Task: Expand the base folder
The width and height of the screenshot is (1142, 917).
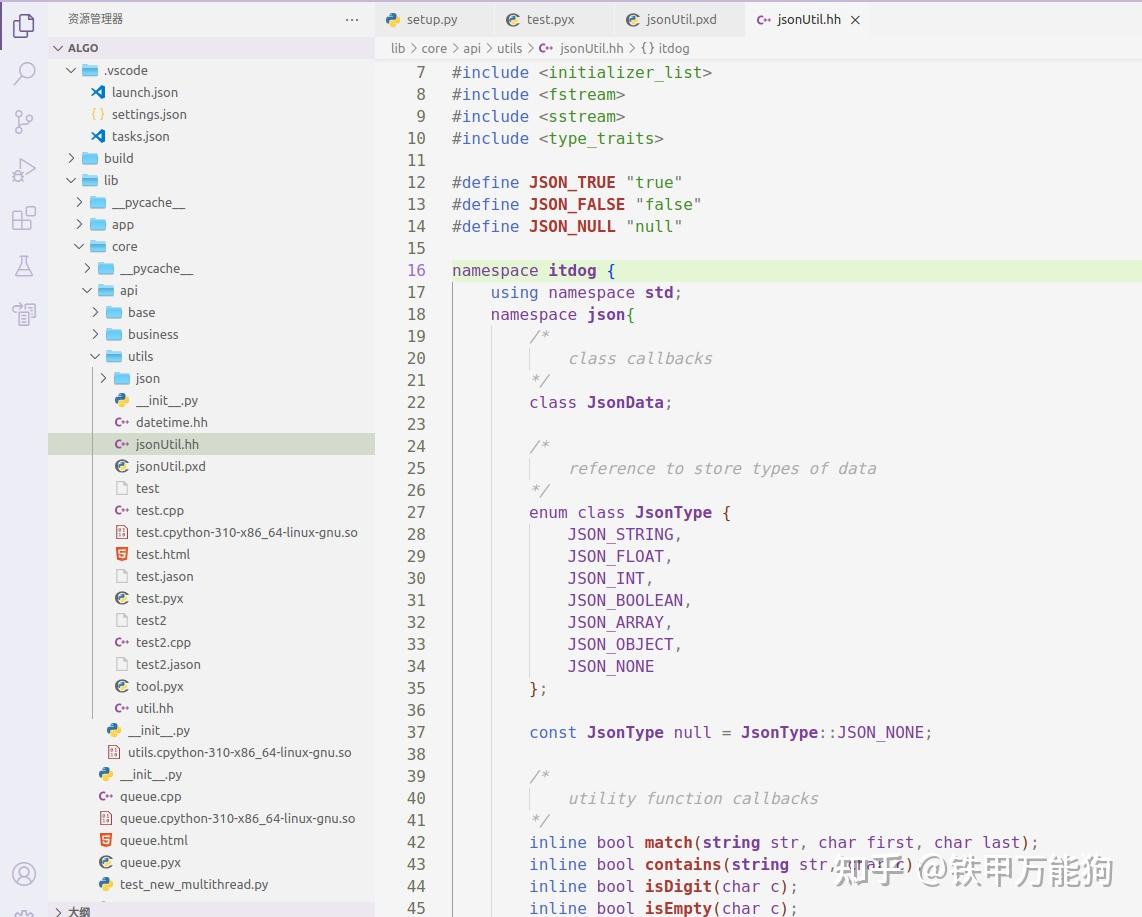Action: coord(95,312)
